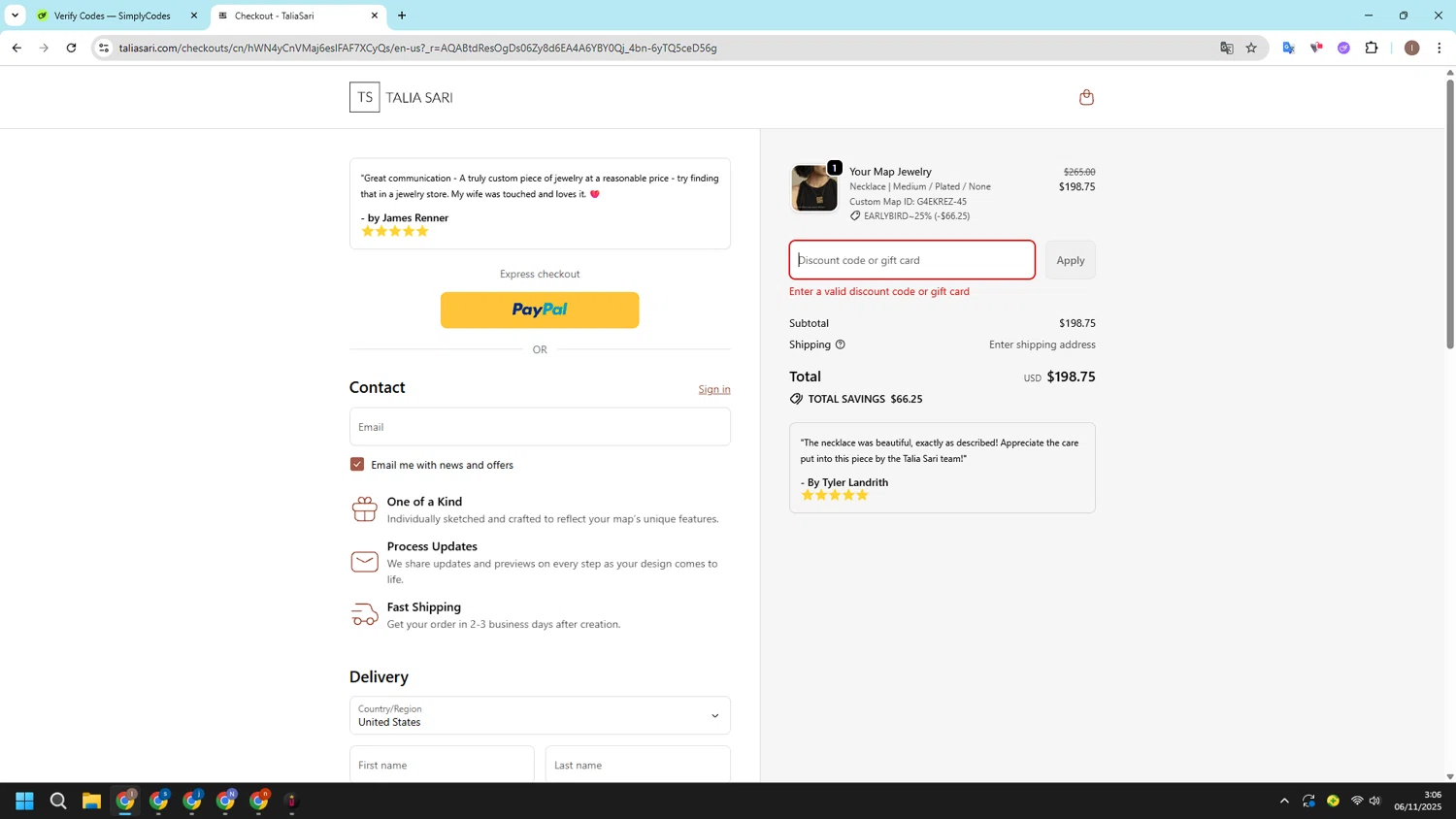The width and height of the screenshot is (1456, 819).
Task: Switch to Verify Codes — SimplyCodes tab
Action: tap(113, 16)
